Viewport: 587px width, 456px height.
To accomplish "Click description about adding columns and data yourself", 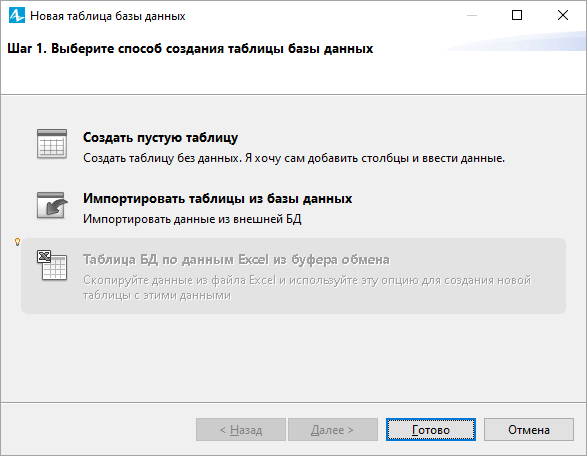I will point(294,158).
